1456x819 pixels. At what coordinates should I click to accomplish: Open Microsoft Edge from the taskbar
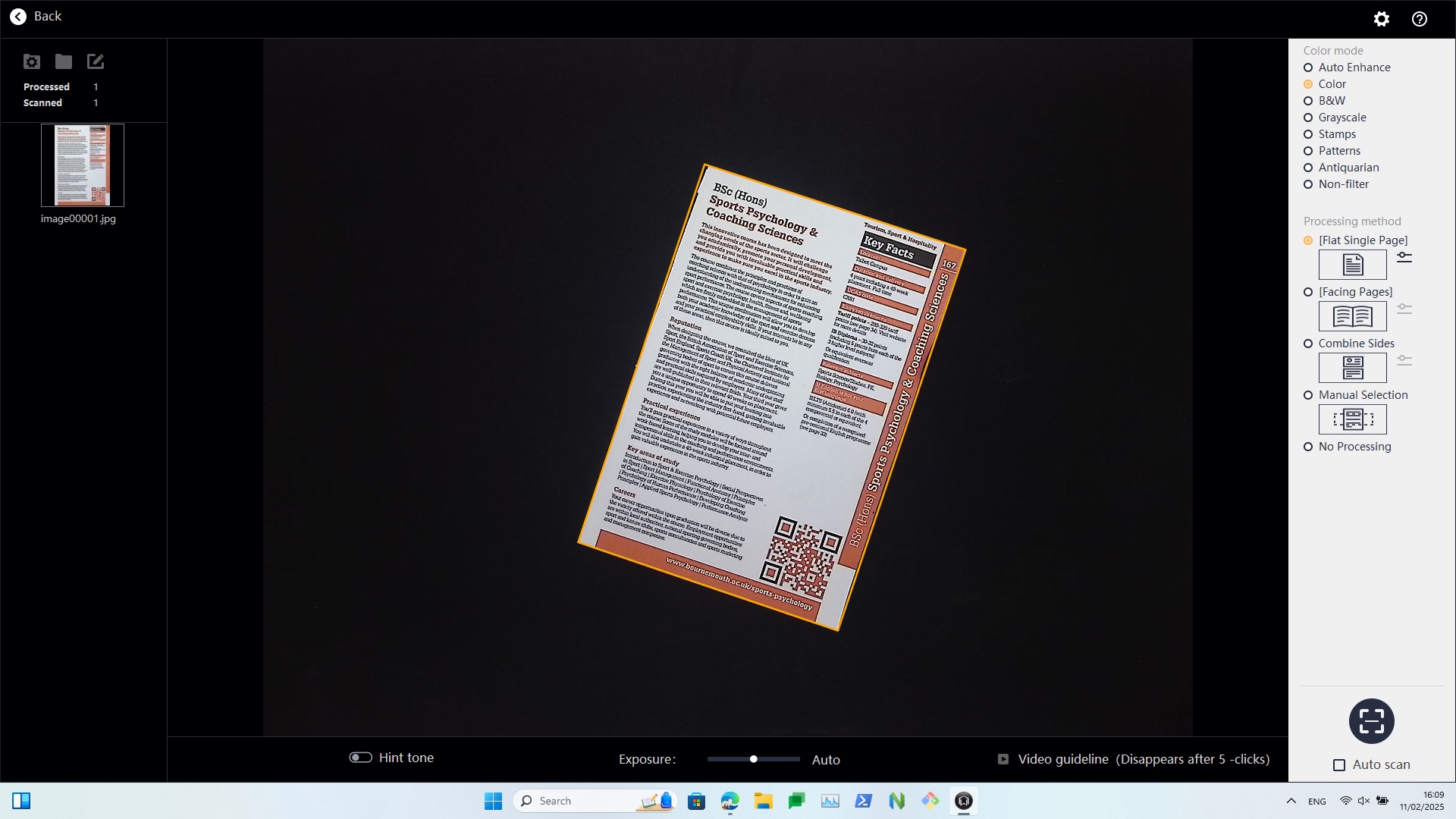[730, 801]
